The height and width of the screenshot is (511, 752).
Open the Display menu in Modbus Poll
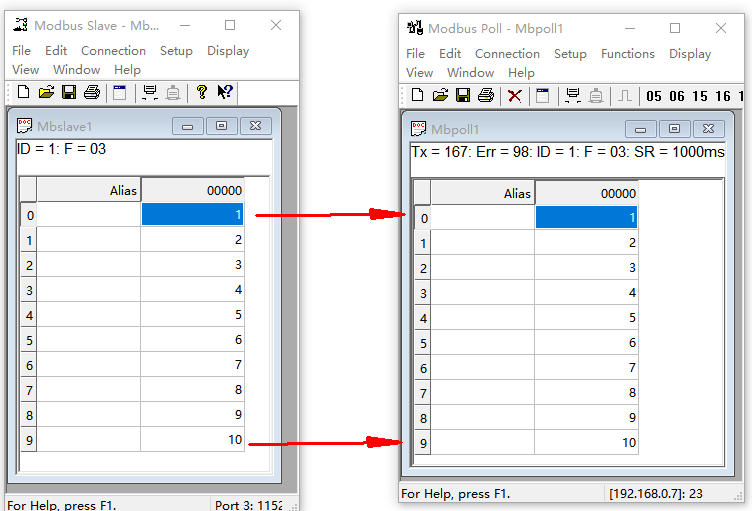tap(690, 54)
